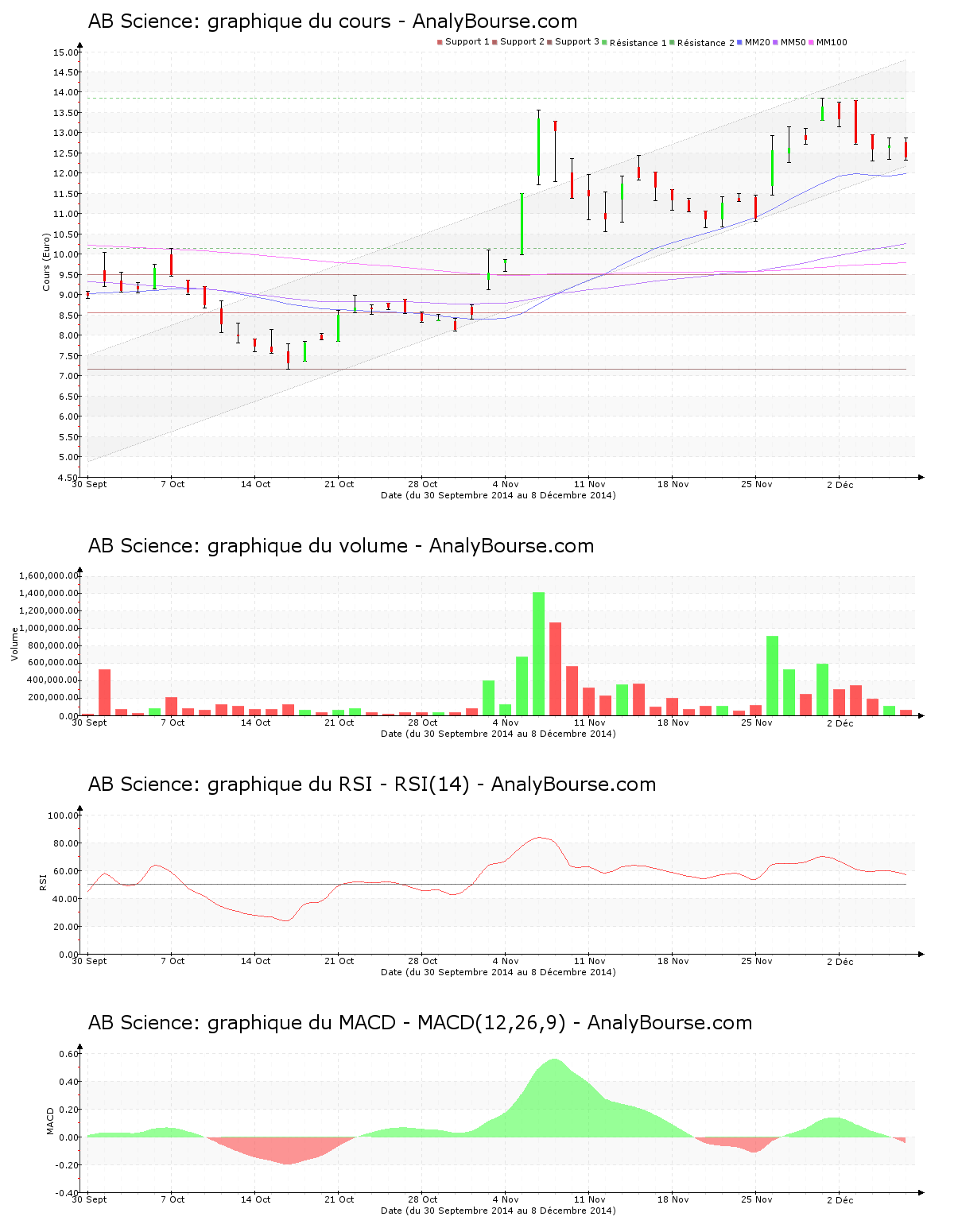Click the 'RSI' y-axis label
Screen dimensions: 954x1232
point(43,881)
